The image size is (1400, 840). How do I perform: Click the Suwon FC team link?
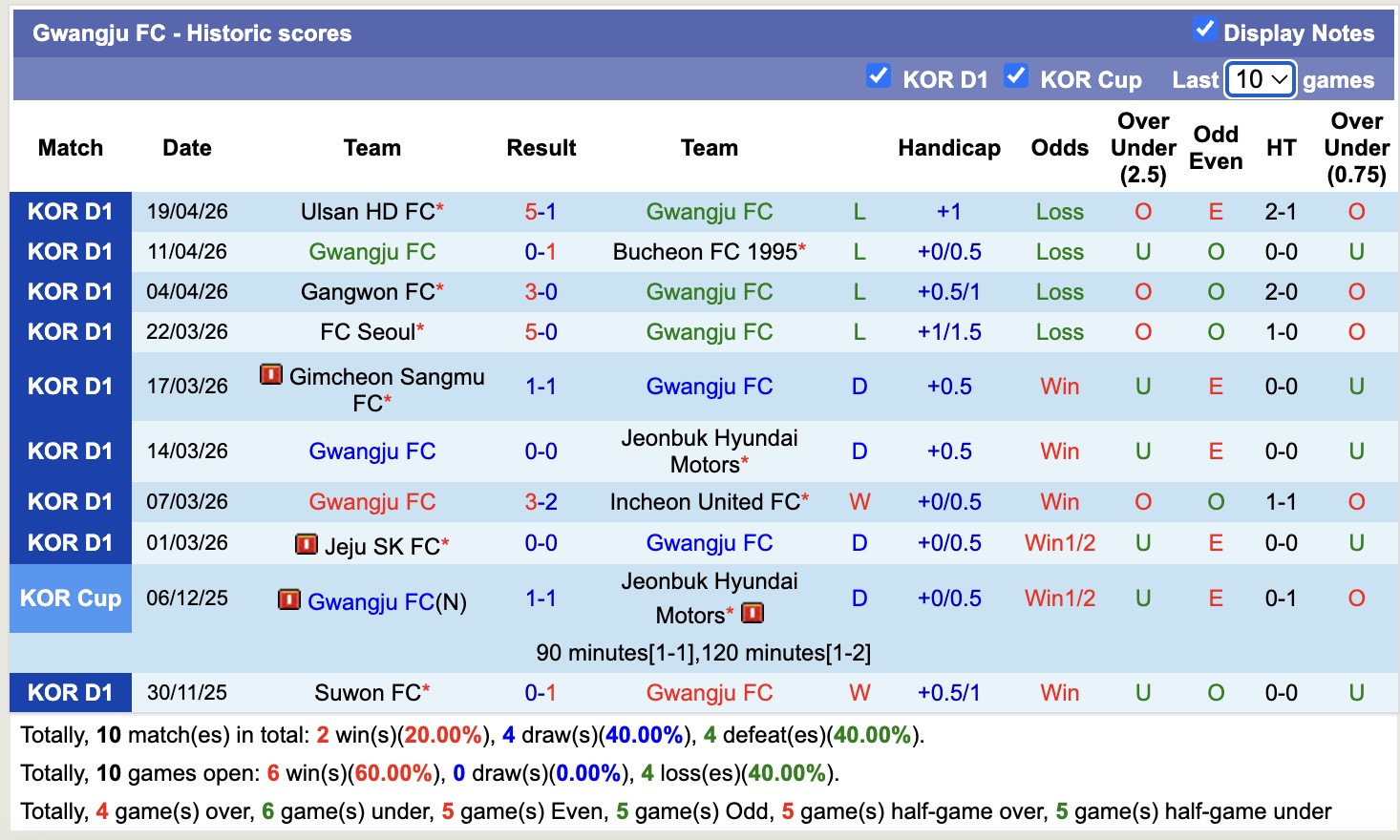click(367, 692)
